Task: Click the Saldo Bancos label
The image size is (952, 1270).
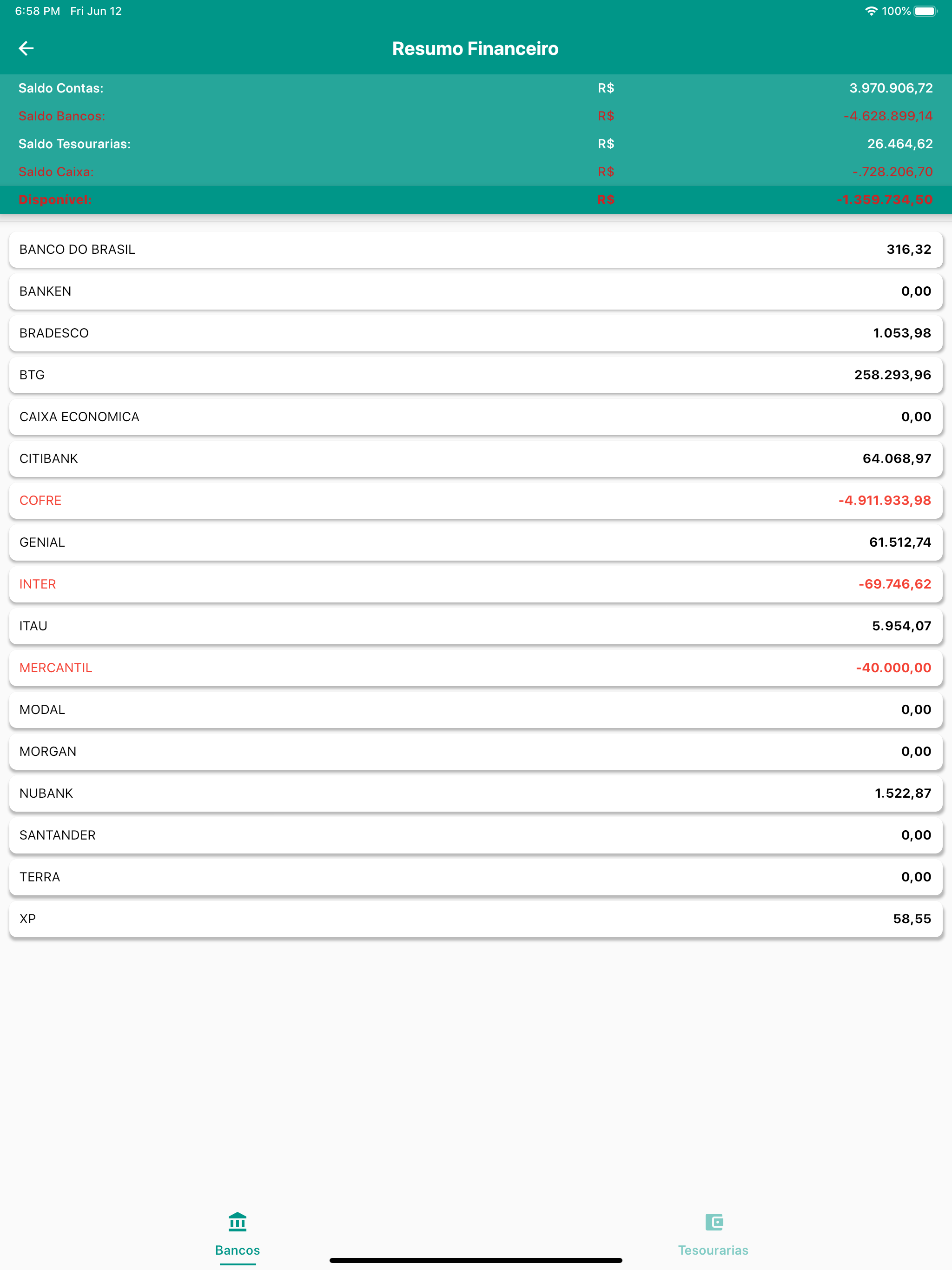Action: [61, 116]
